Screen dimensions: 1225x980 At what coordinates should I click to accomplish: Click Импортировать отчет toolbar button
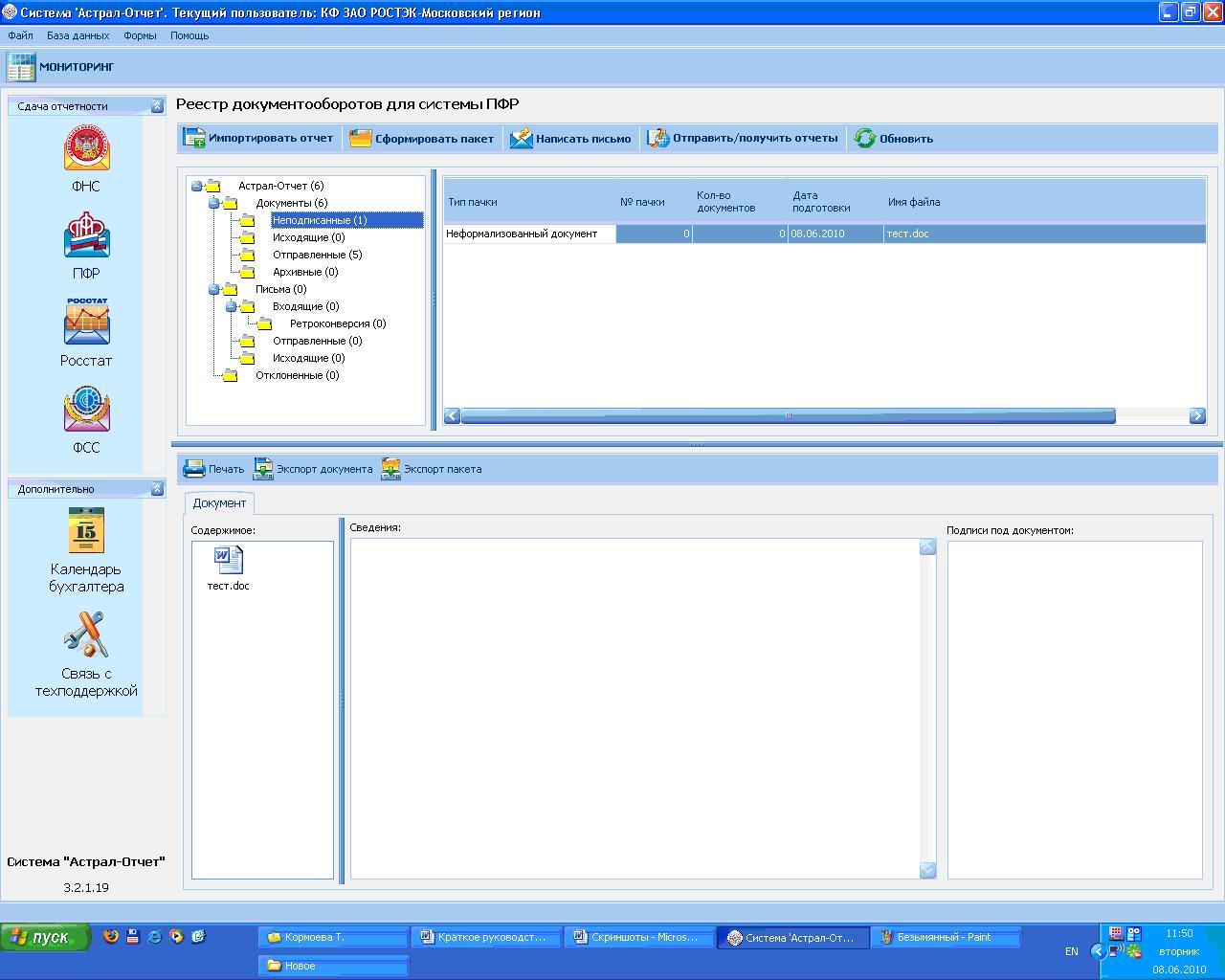click(x=258, y=138)
